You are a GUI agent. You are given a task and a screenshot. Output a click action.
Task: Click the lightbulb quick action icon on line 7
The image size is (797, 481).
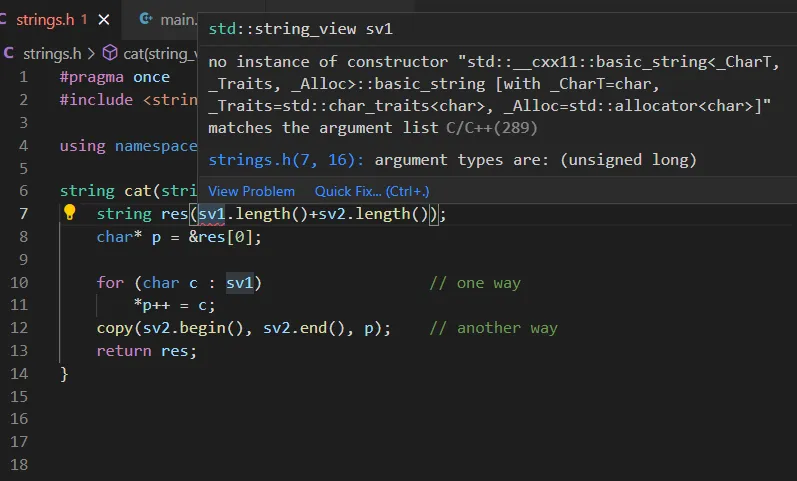tap(70, 212)
